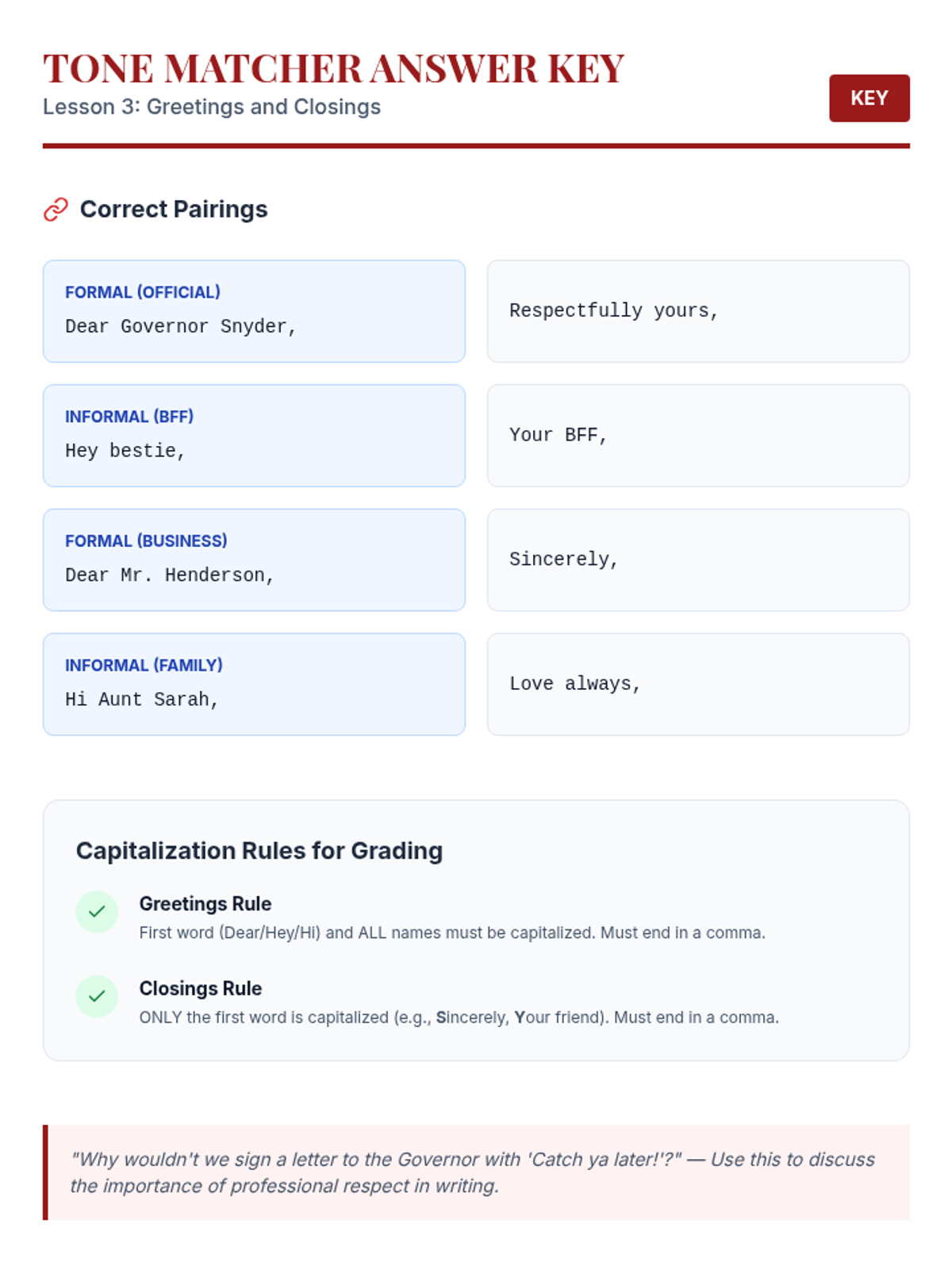Click the Respectfully yours closing card
This screenshot has height=1270, width=952.
pyautogui.click(x=698, y=311)
